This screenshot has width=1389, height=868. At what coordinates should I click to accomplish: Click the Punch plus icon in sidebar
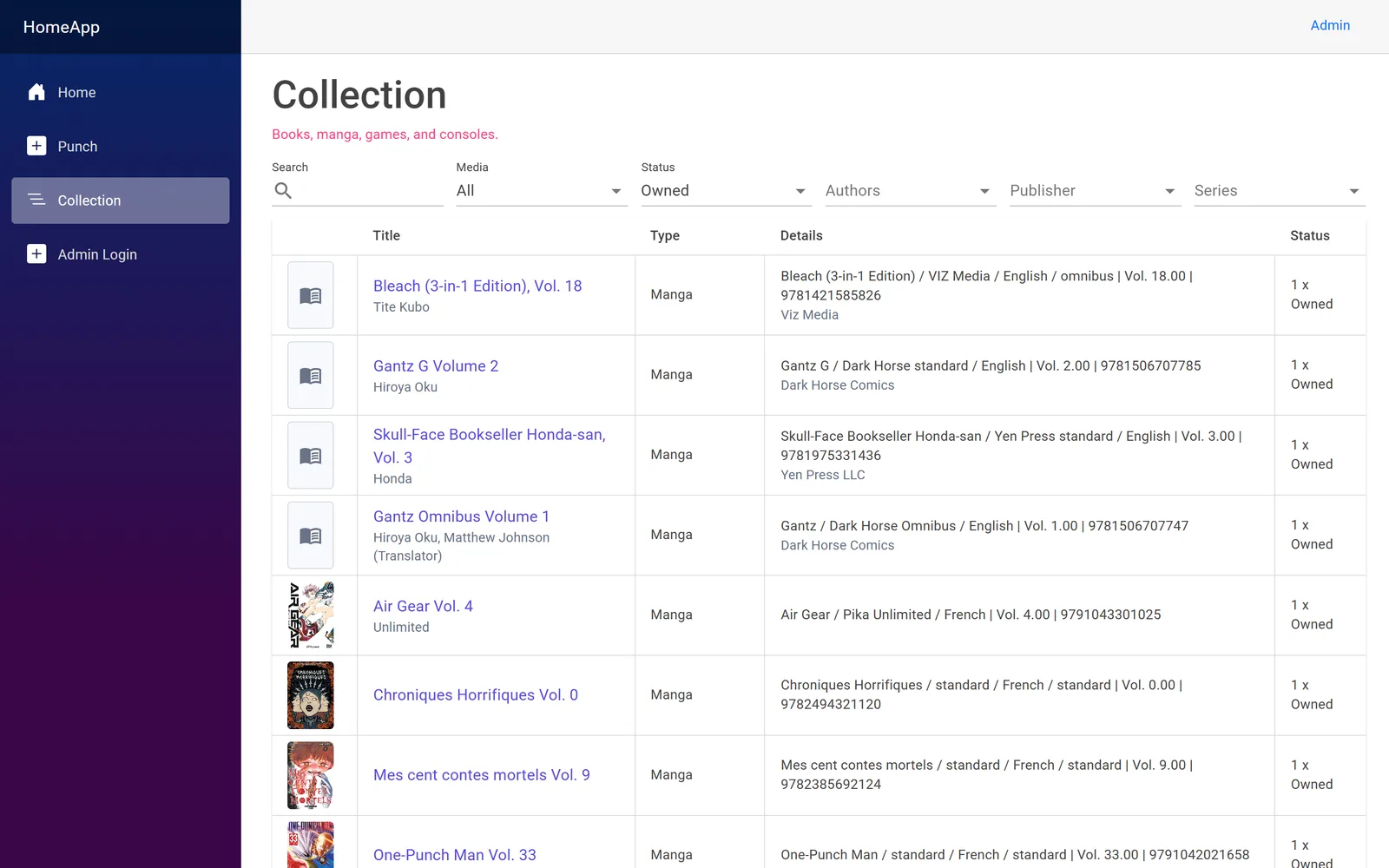click(36, 146)
